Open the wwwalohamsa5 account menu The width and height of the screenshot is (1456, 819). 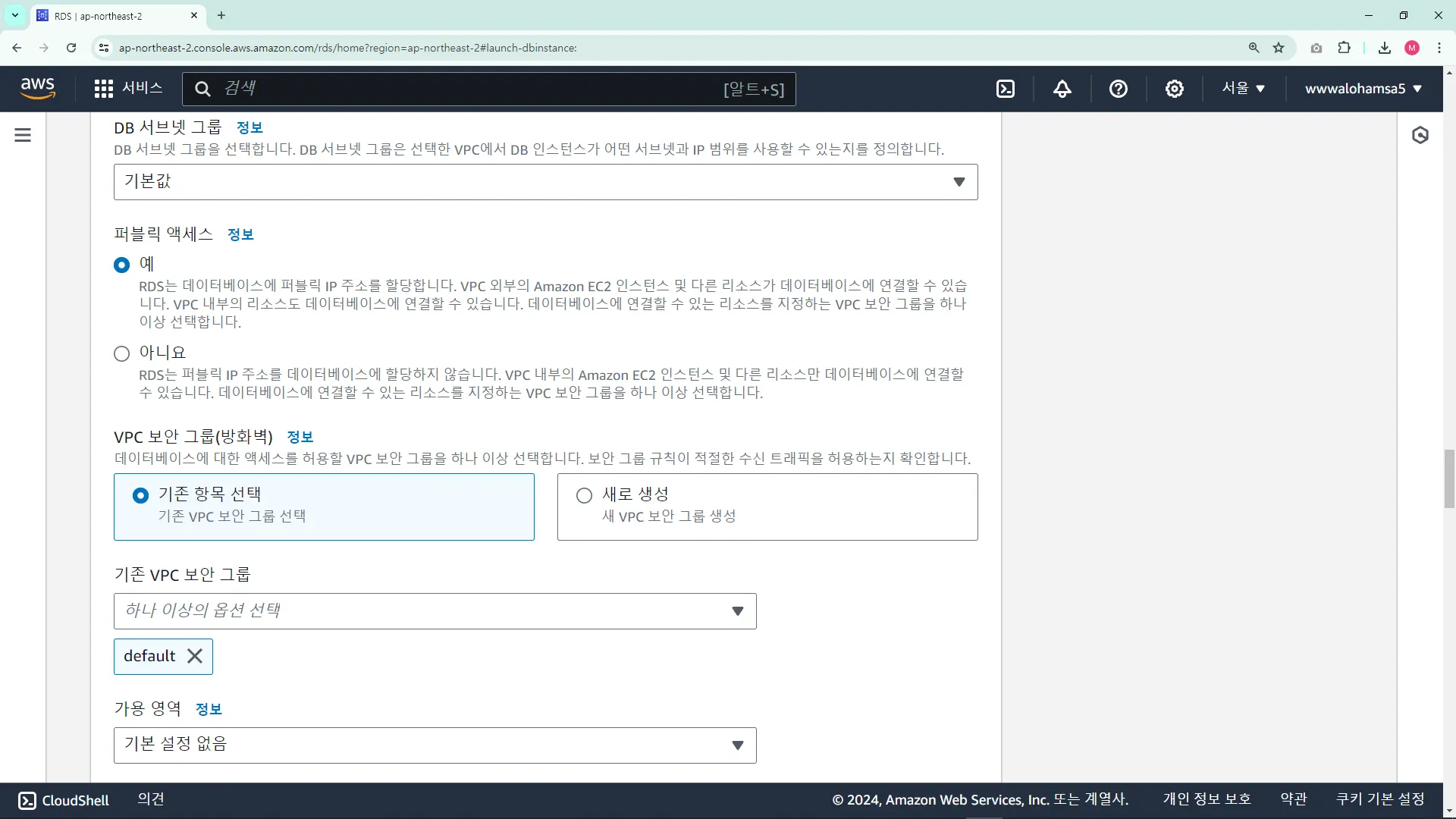click(1363, 89)
